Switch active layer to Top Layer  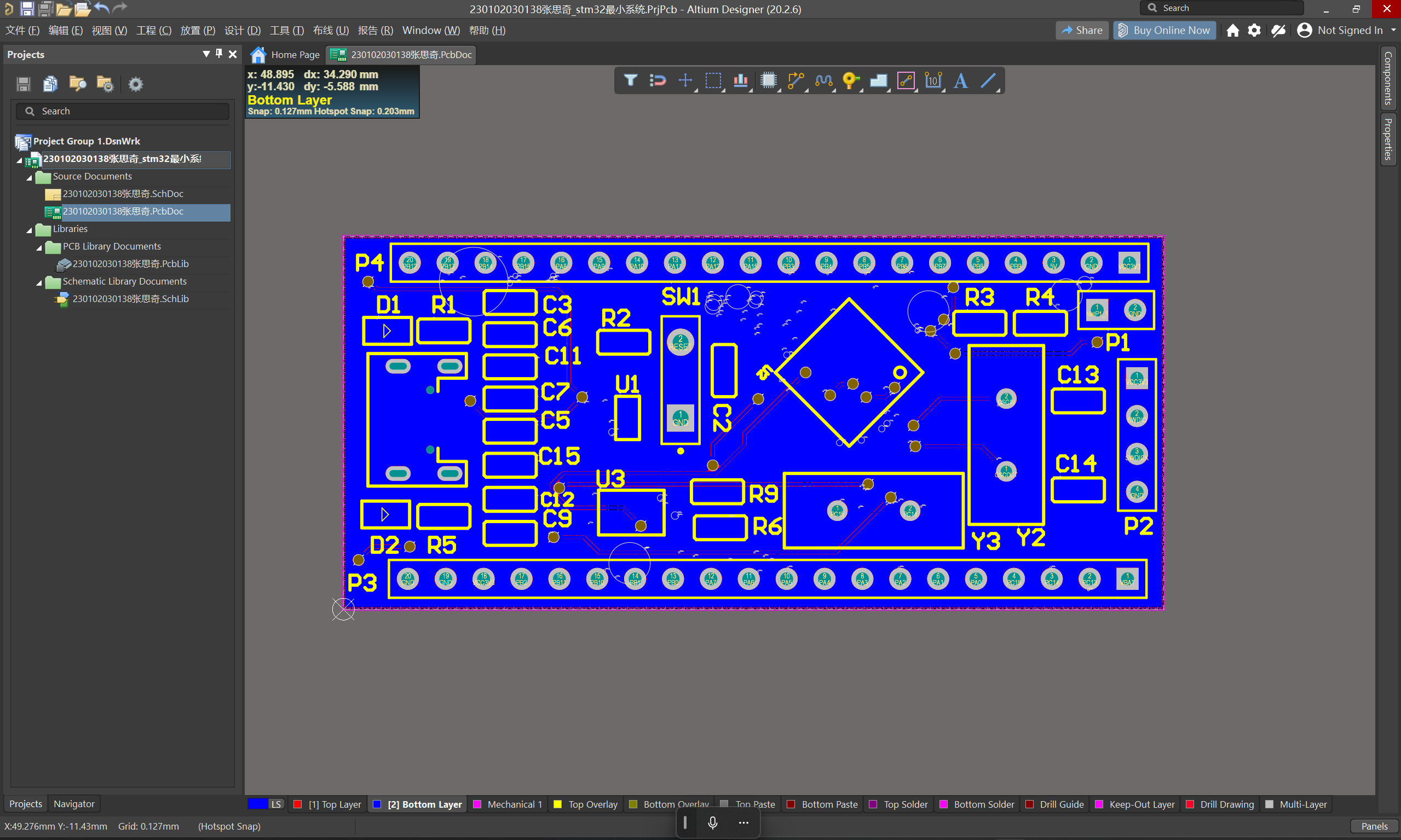point(334,804)
